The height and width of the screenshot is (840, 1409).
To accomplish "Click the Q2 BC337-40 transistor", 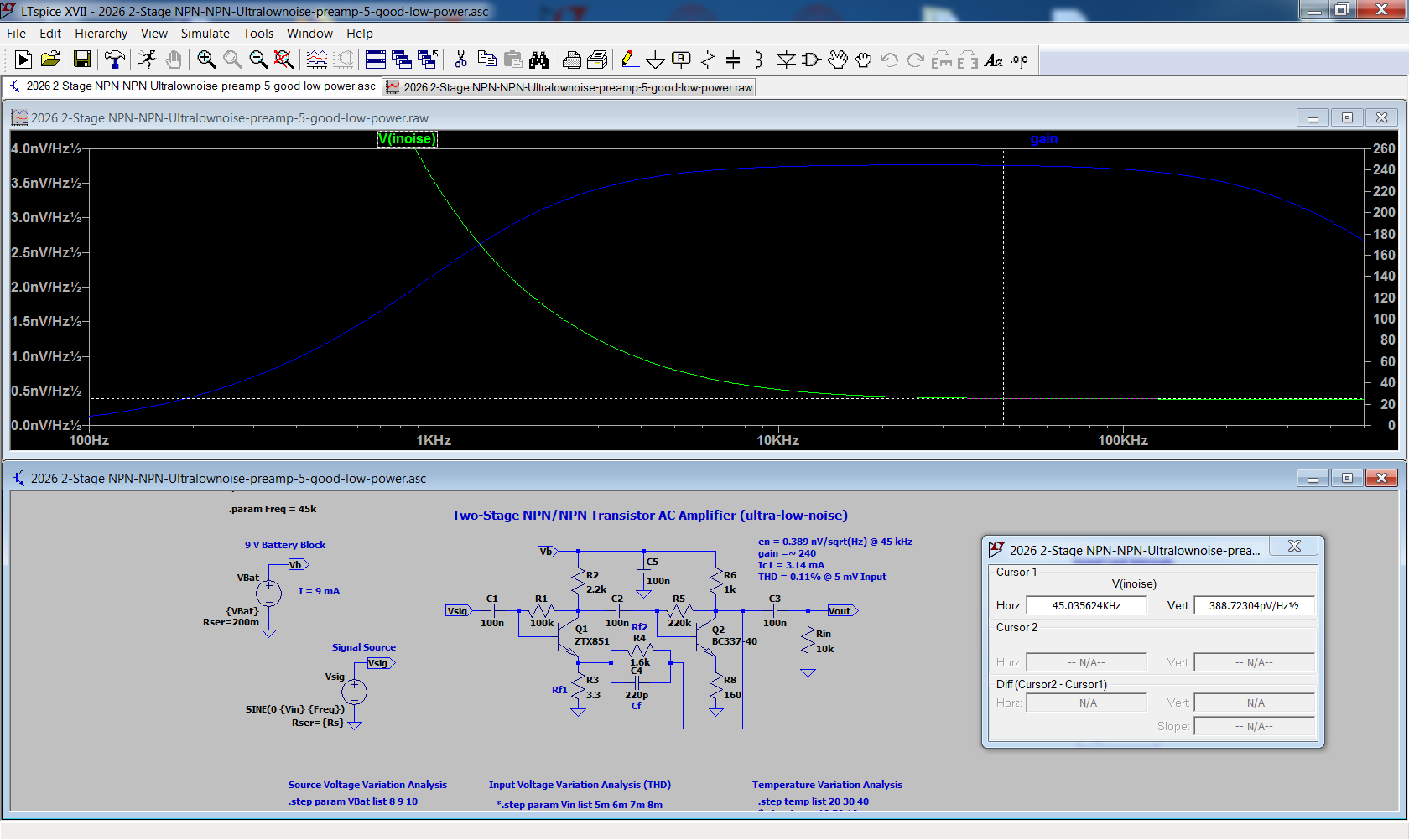I will click(705, 635).
